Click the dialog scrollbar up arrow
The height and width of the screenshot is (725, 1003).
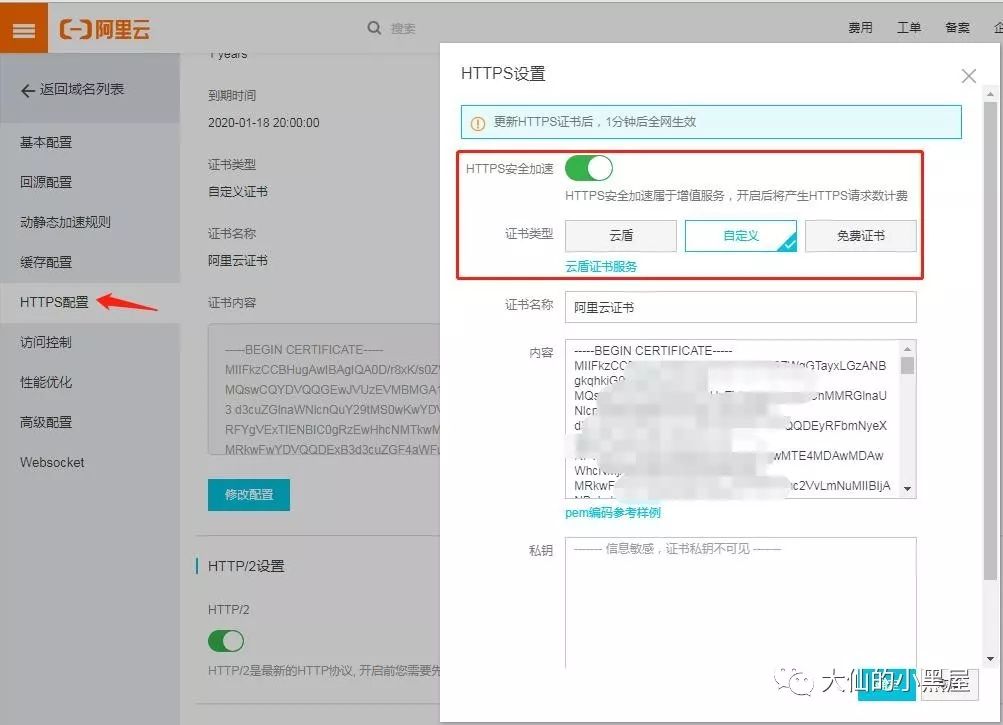[990, 94]
